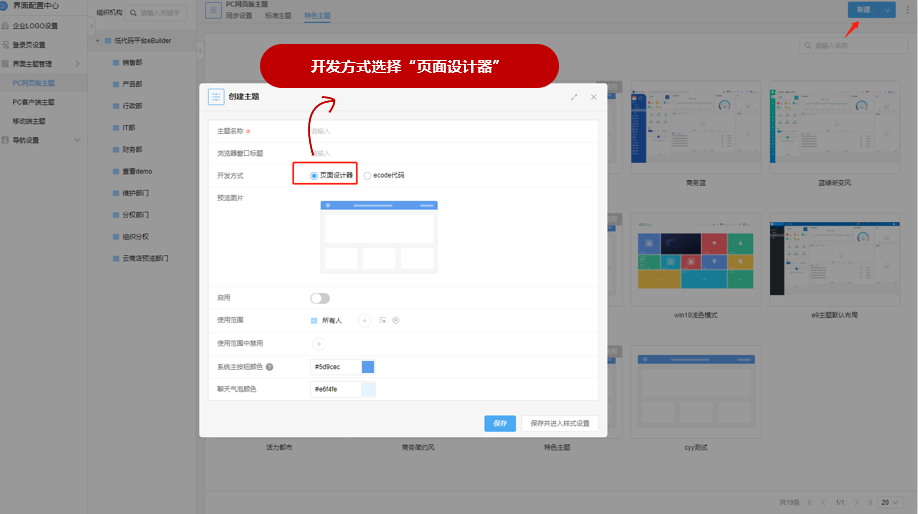
Task: Collapse the left sidebar with arrow handle
Action: click(x=91, y=26)
